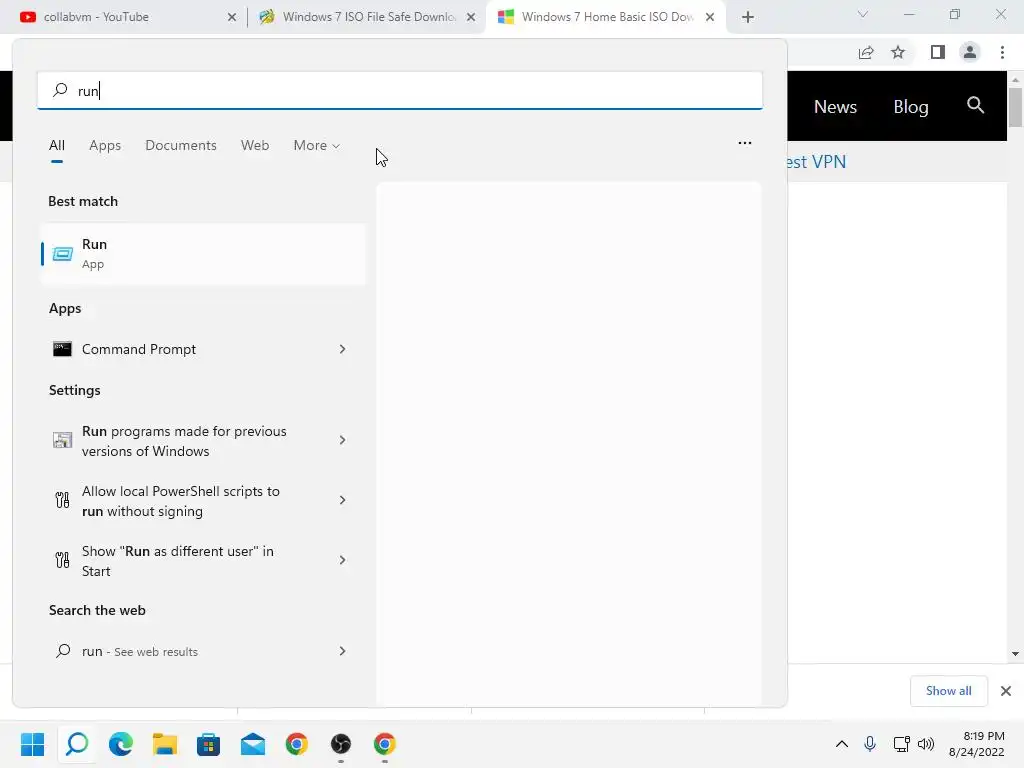The height and width of the screenshot is (768, 1024).
Task: Open Chrome's three-dot menu
Action: 1002,52
